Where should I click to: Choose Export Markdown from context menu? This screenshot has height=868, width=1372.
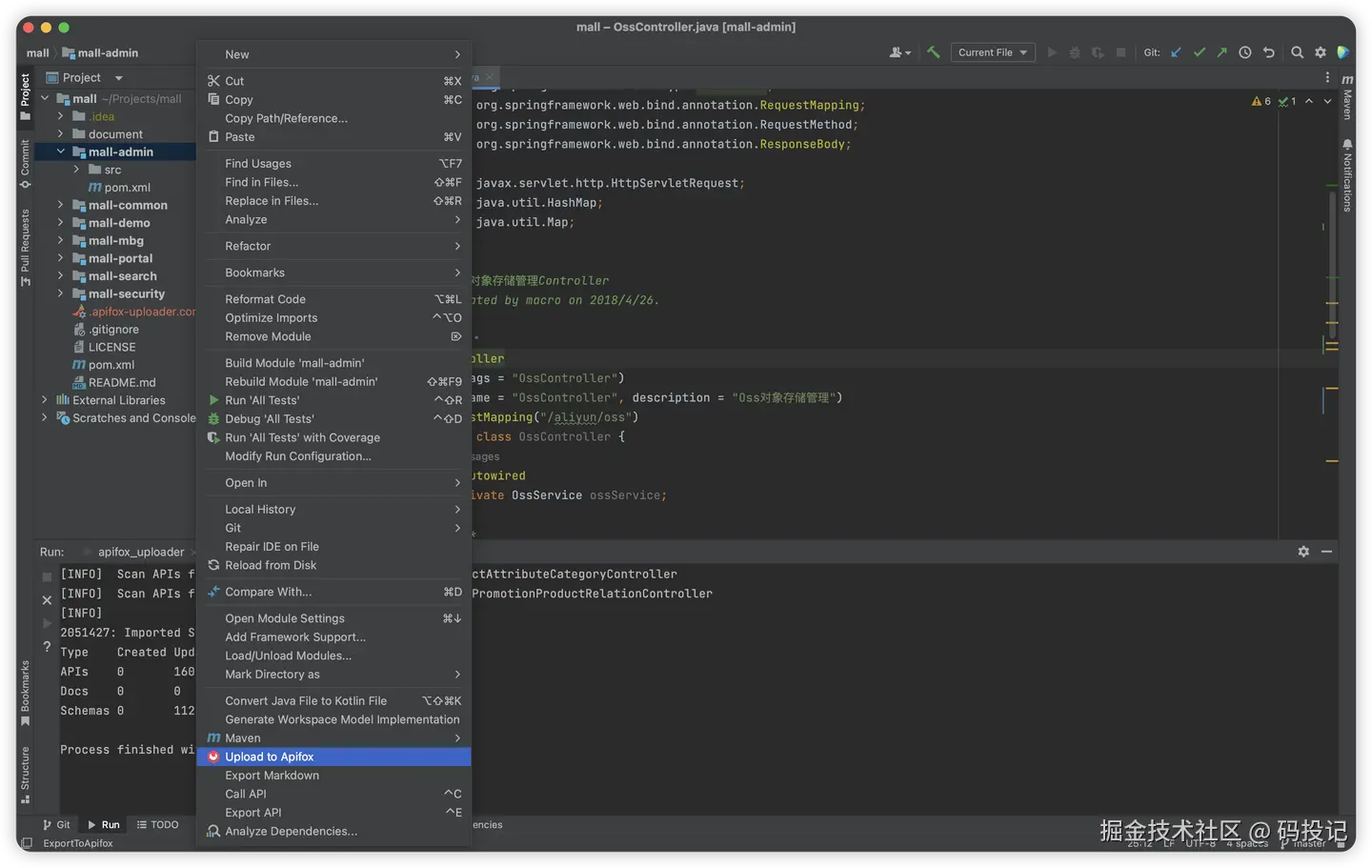272,776
